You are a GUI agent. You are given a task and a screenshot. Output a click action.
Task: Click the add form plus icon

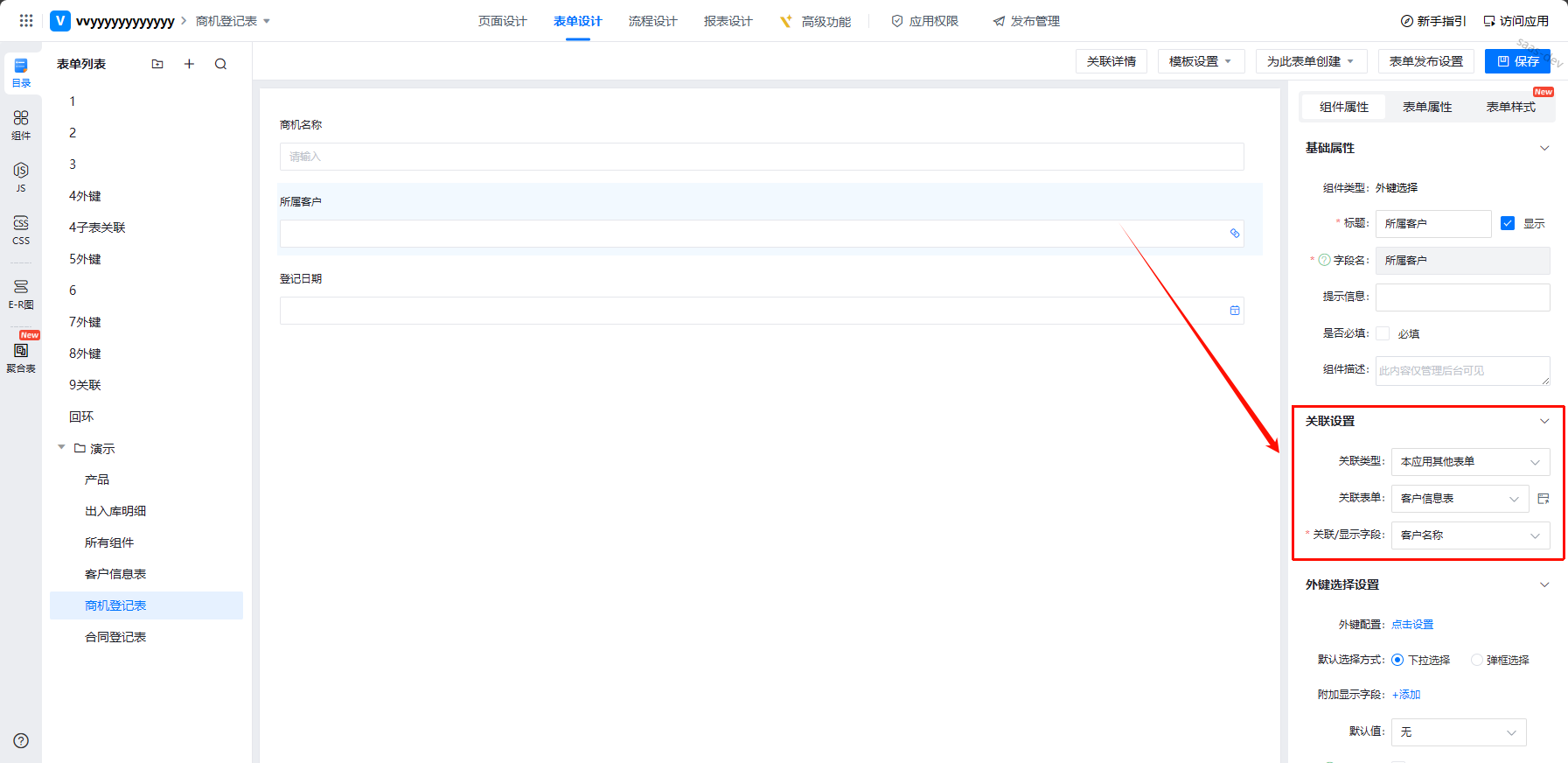(x=189, y=64)
